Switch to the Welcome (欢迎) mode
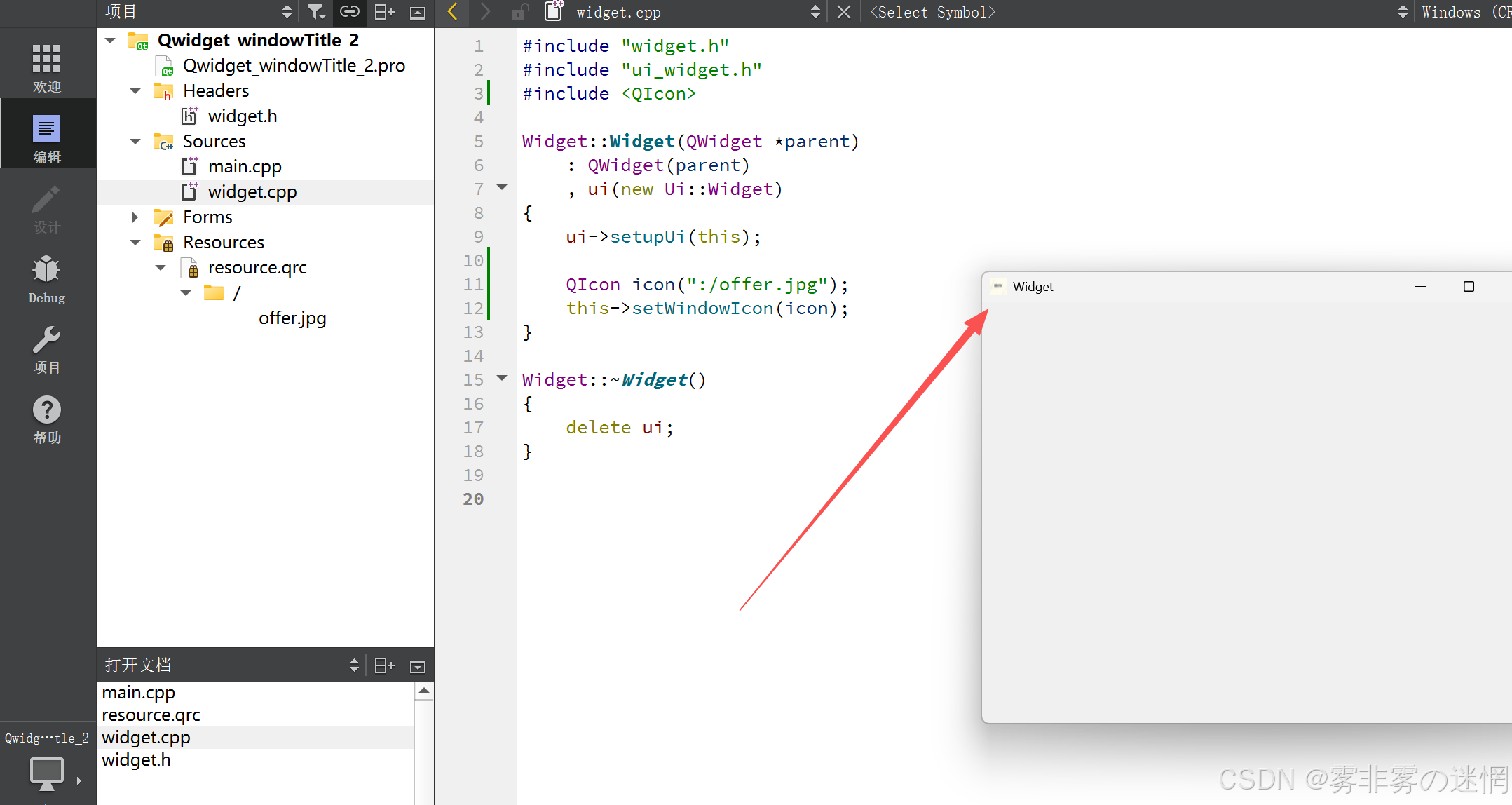This screenshot has height=805, width=1512. point(46,67)
